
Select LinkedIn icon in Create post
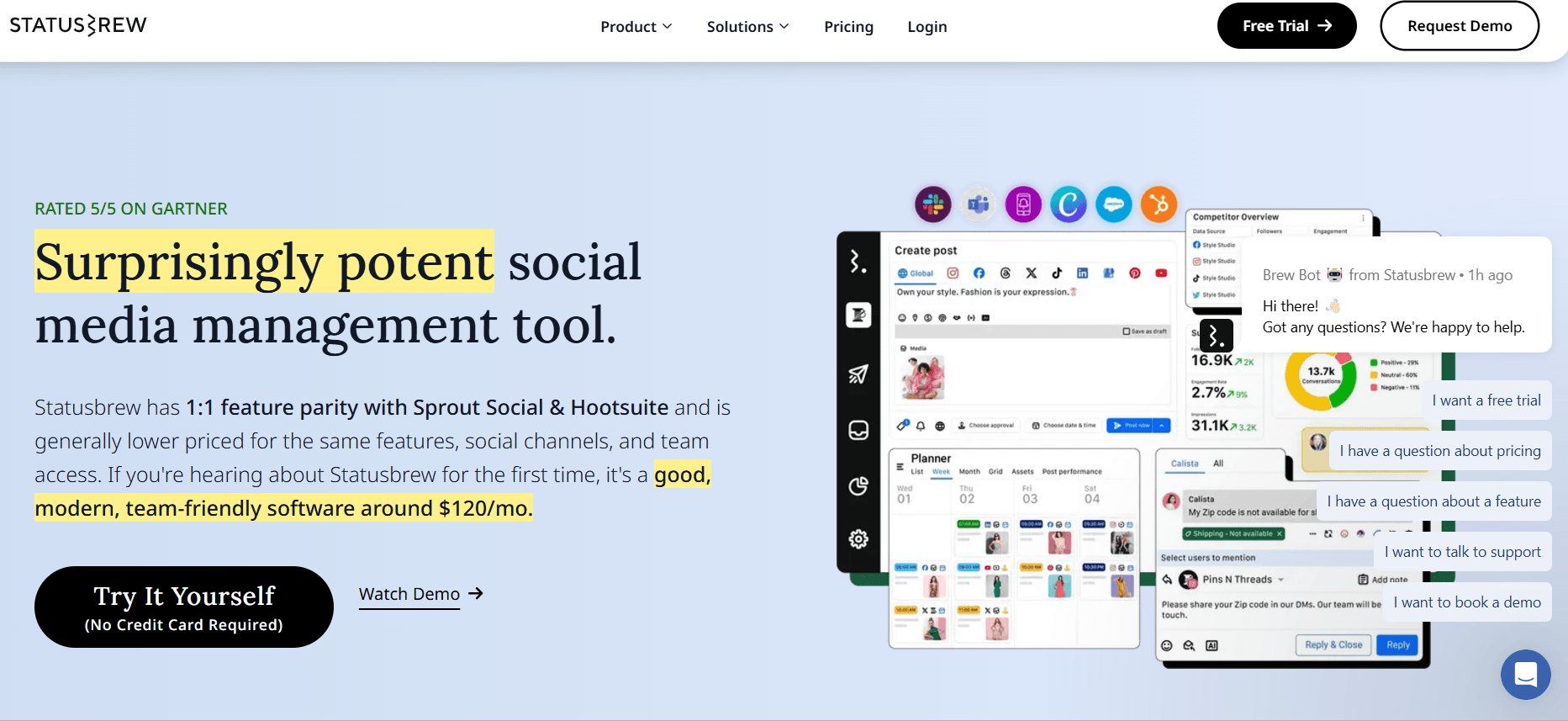[1083, 273]
